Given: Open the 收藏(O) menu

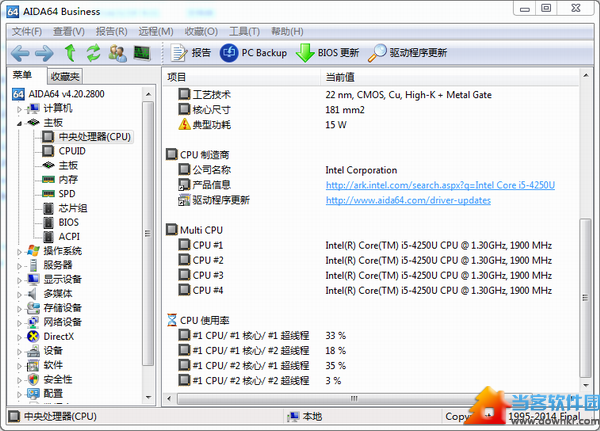Looking at the screenshot, I should coord(201,31).
